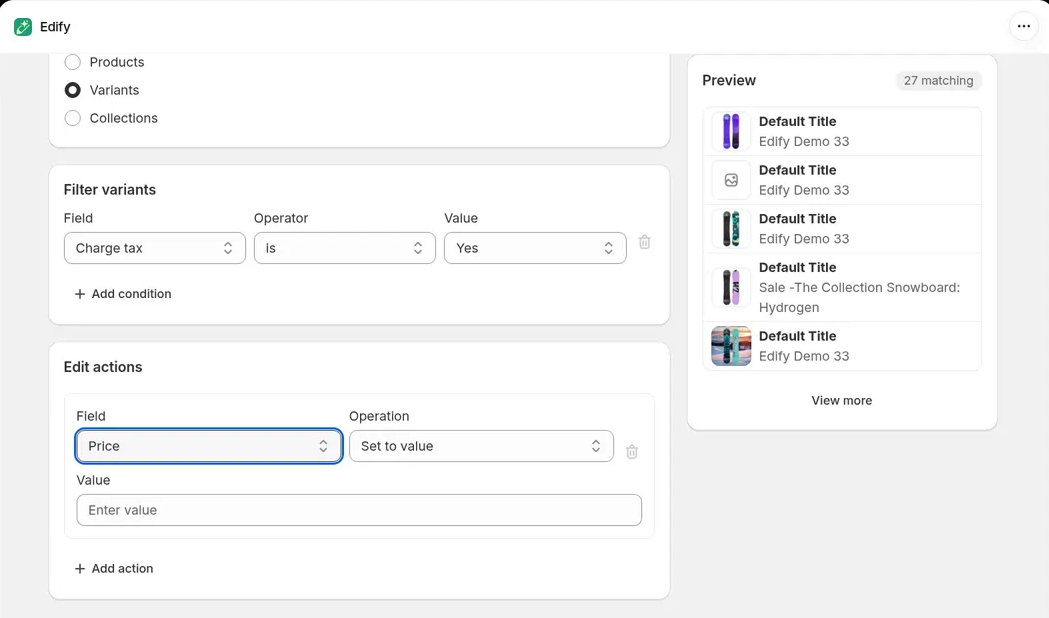Image resolution: width=1049 pixels, height=618 pixels.
Task: Select the Variants radio button
Action: pos(72,90)
